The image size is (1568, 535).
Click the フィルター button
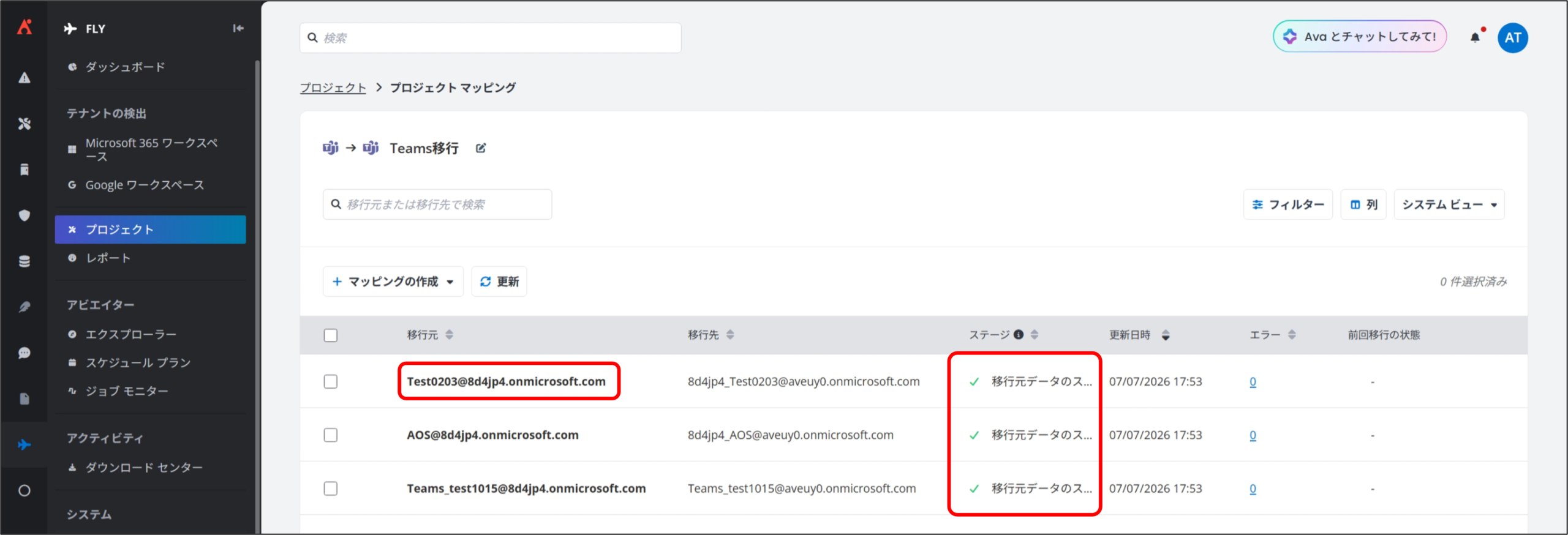(1288, 204)
